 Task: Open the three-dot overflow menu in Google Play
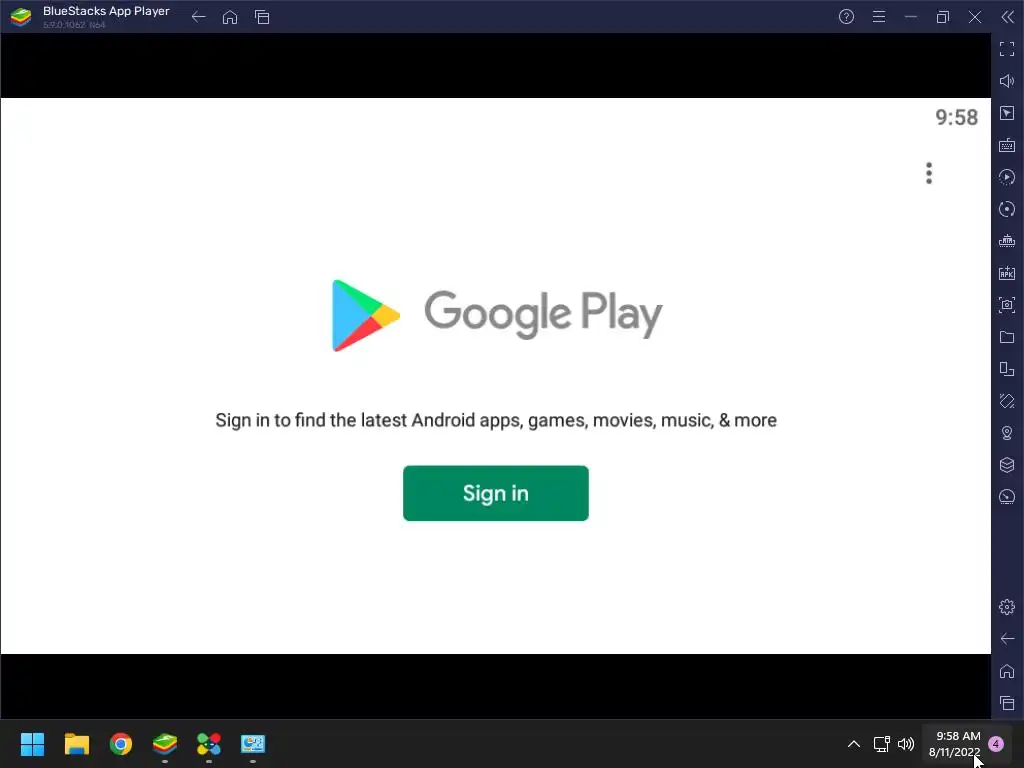tap(929, 173)
